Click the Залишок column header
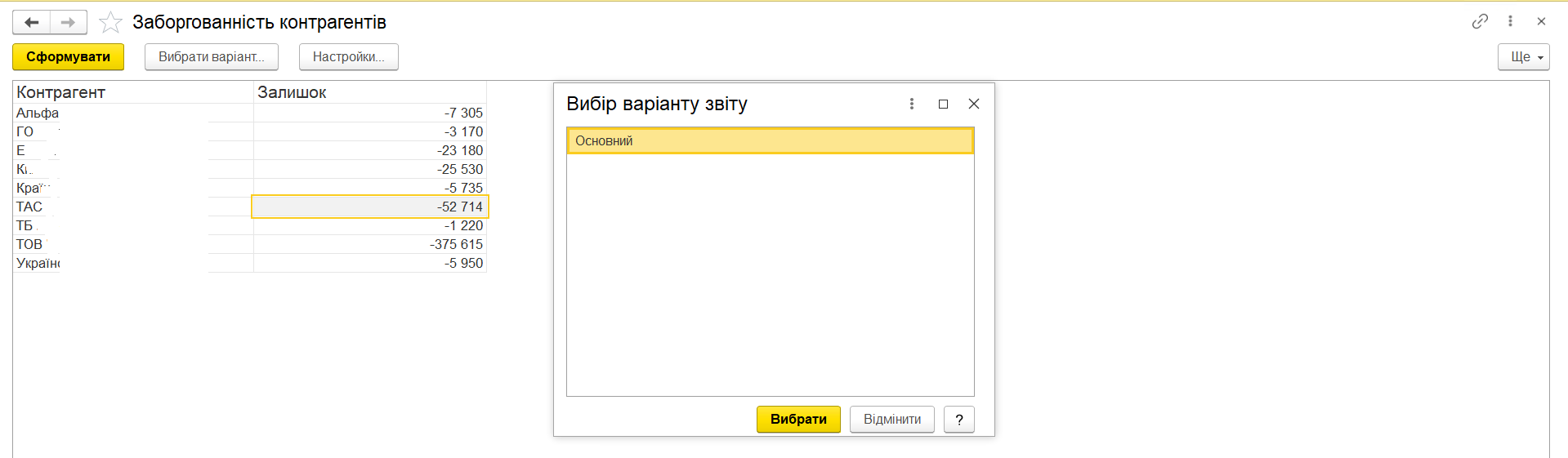1568x458 pixels. click(292, 92)
